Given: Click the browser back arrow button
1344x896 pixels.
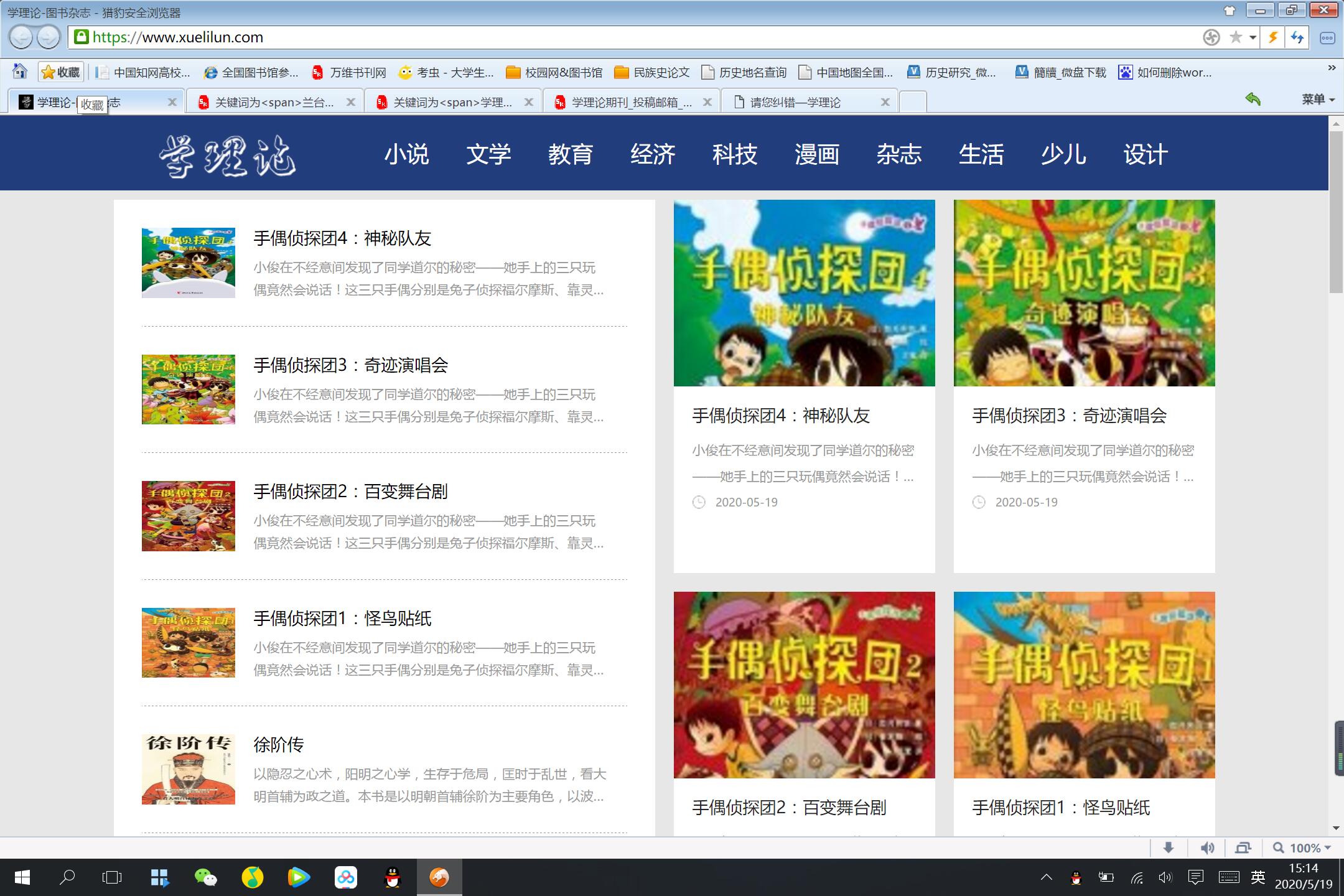Looking at the screenshot, I should point(21,37).
